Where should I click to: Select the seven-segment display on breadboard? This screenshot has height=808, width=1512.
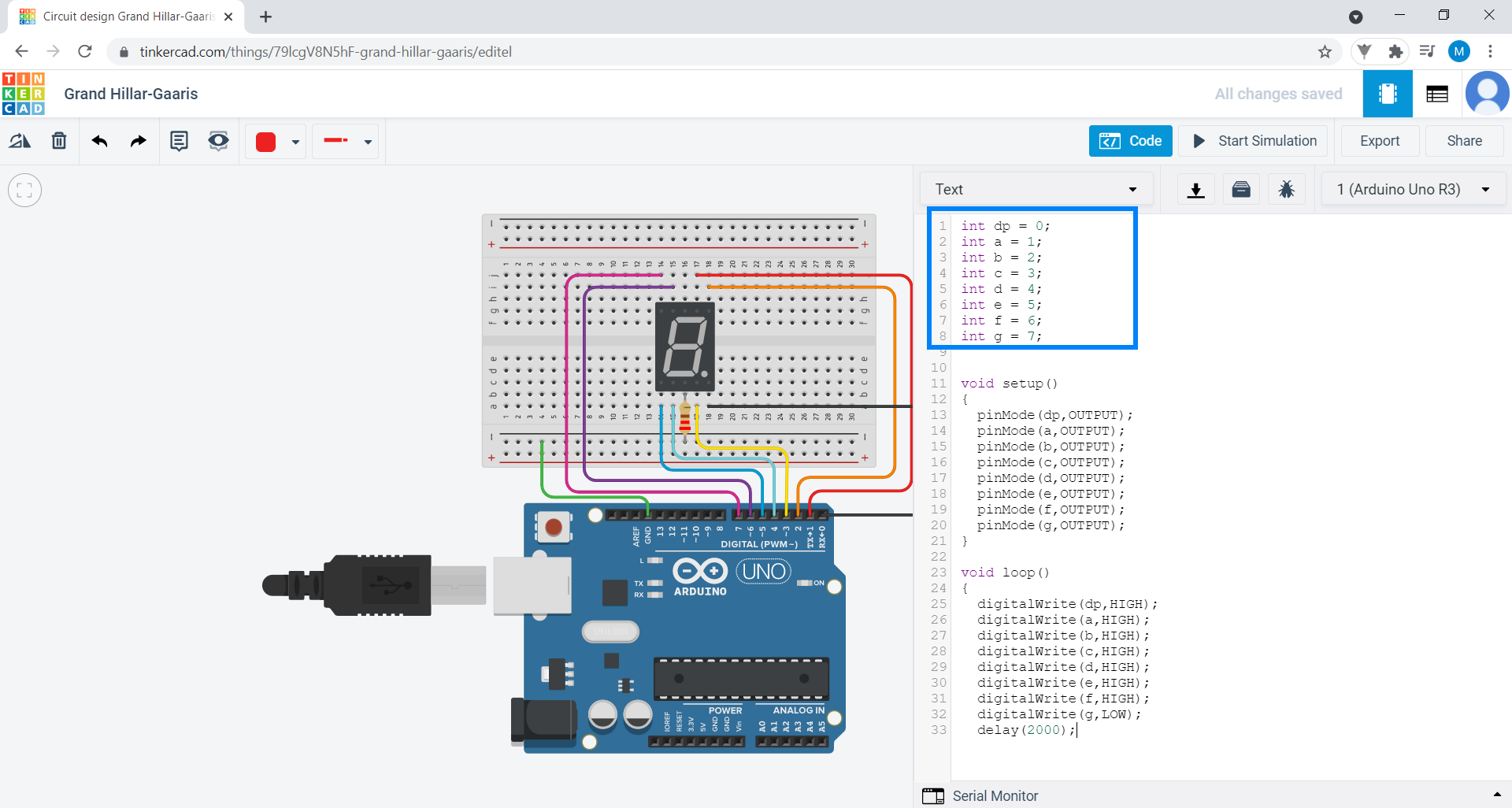(685, 347)
